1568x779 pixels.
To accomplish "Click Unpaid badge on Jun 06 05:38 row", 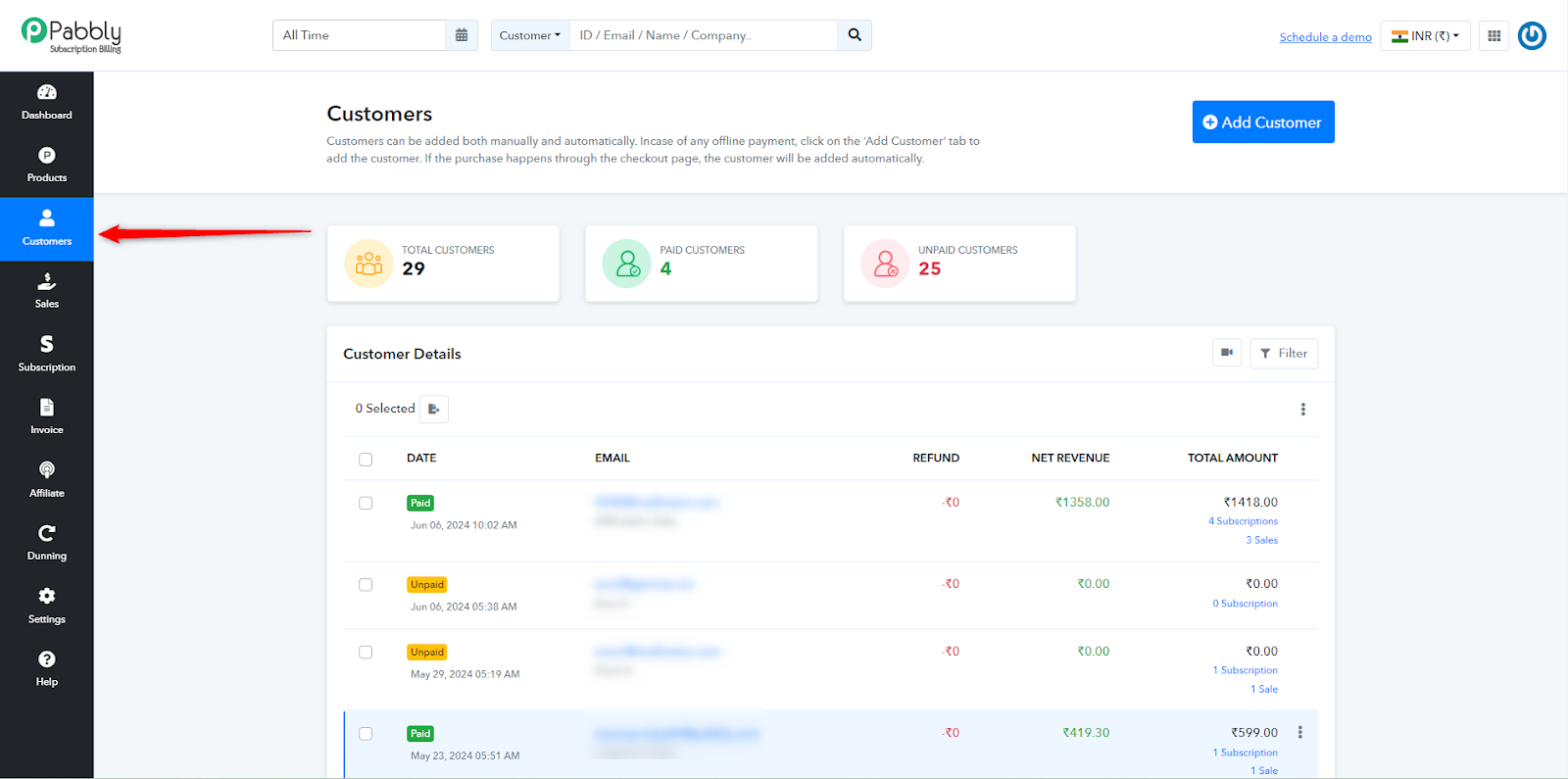I will point(427,584).
